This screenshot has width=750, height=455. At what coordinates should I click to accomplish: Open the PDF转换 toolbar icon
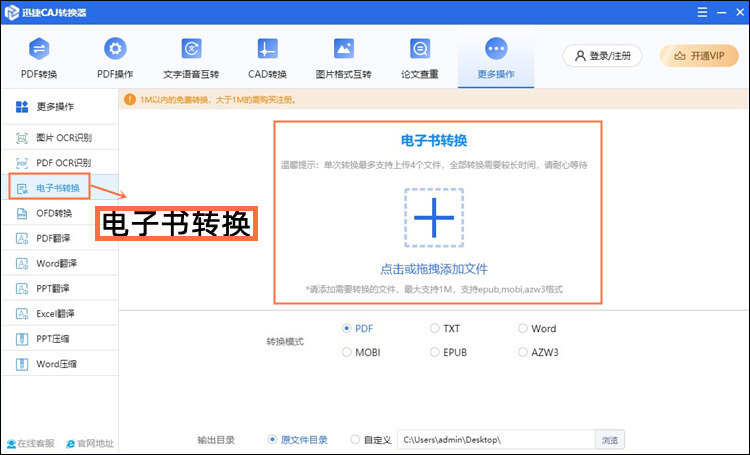coord(39,49)
